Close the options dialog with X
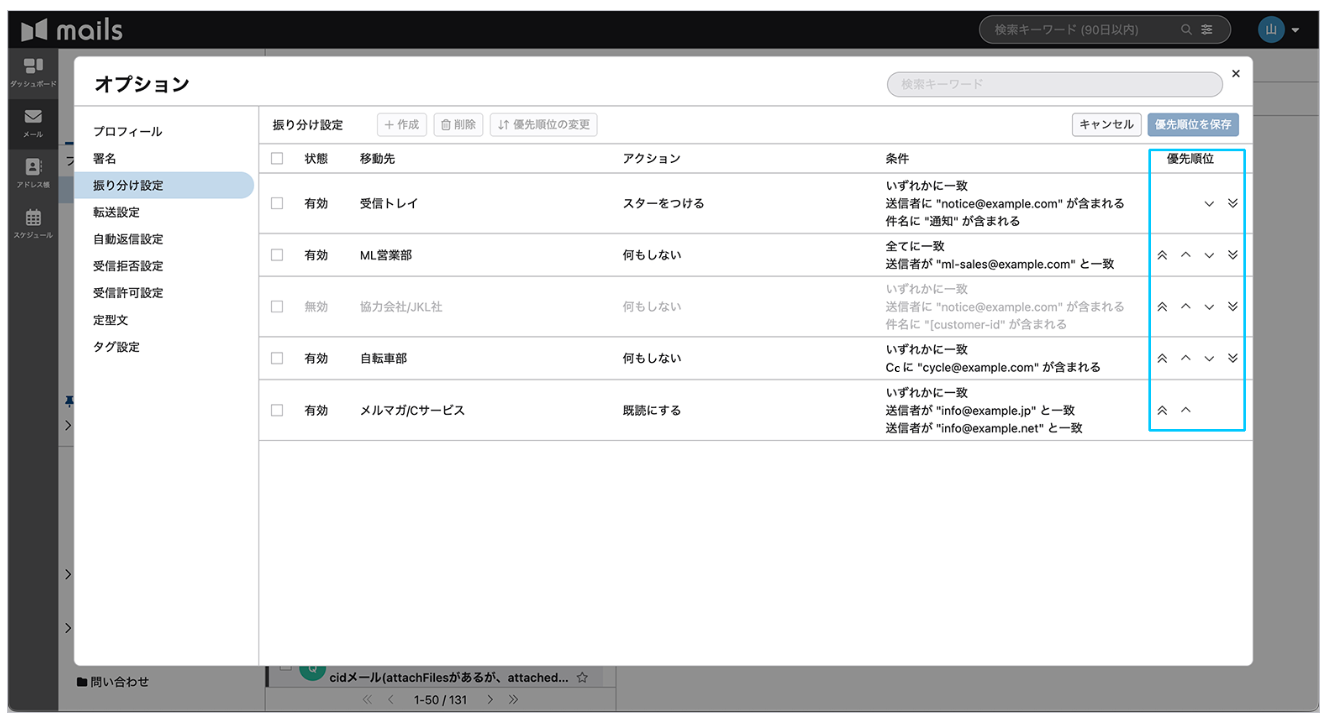Viewport: 1336px width, 725px height. [x=1235, y=74]
